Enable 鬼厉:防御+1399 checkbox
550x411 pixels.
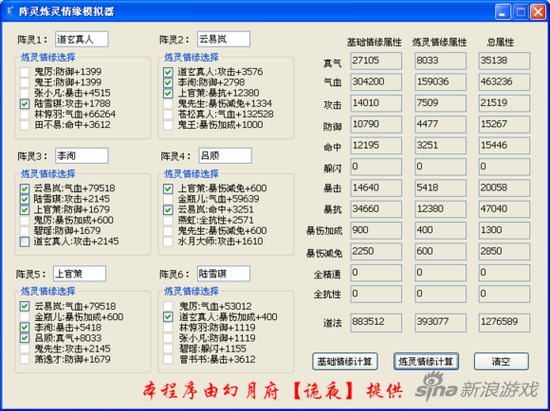25,72
